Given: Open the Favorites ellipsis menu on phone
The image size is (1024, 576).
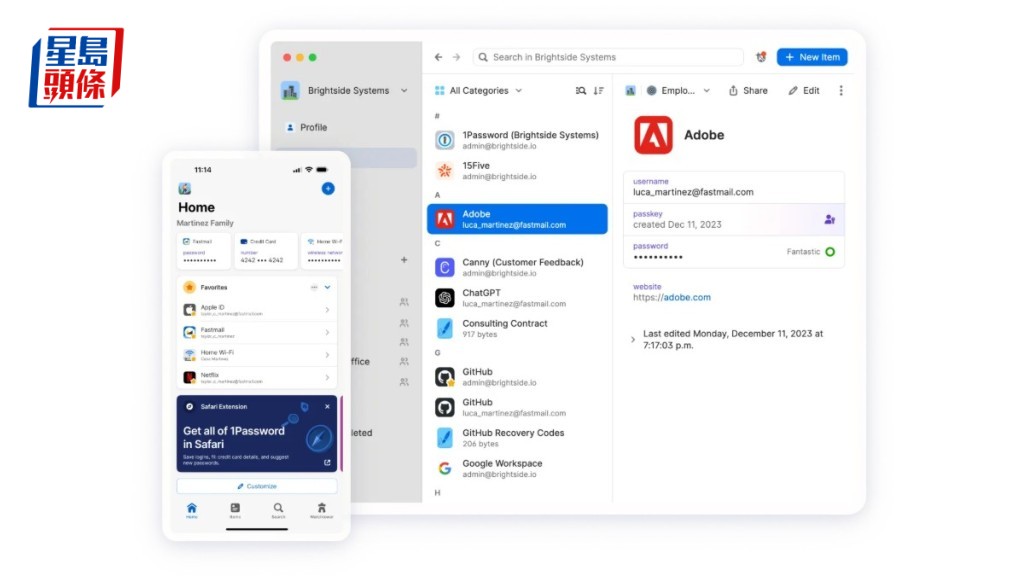Looking at the screenshot, I should (314, 287).
